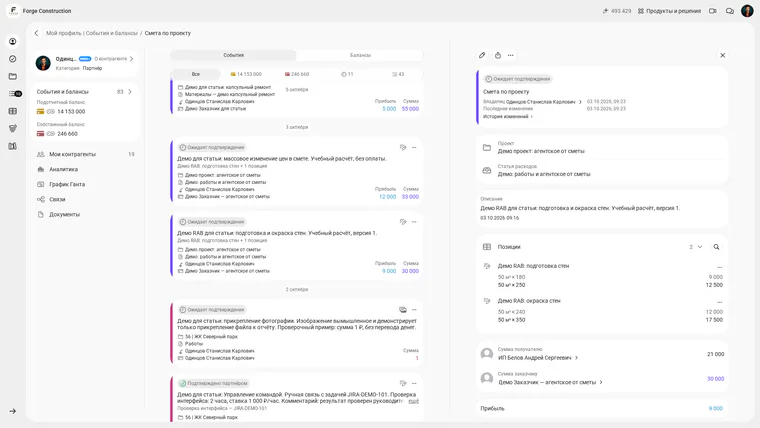Open the folder icon in left sidebar
The height and width of the screenshot is (428, 760).
(x=13, y=76)
